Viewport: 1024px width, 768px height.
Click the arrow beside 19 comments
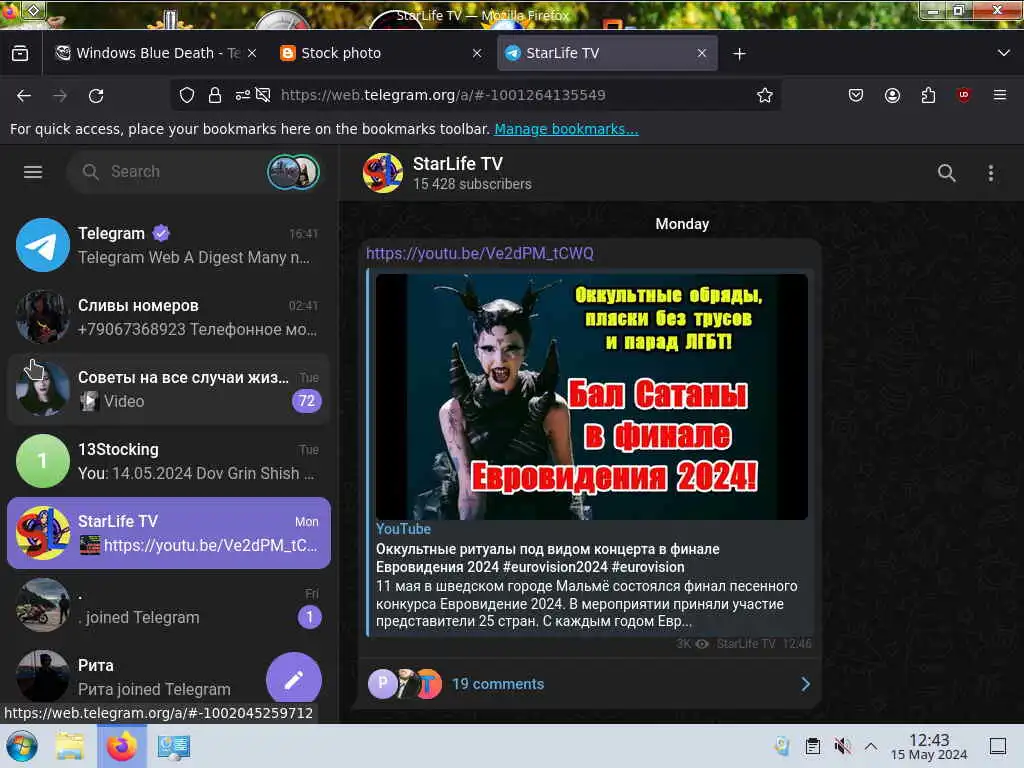805,684
